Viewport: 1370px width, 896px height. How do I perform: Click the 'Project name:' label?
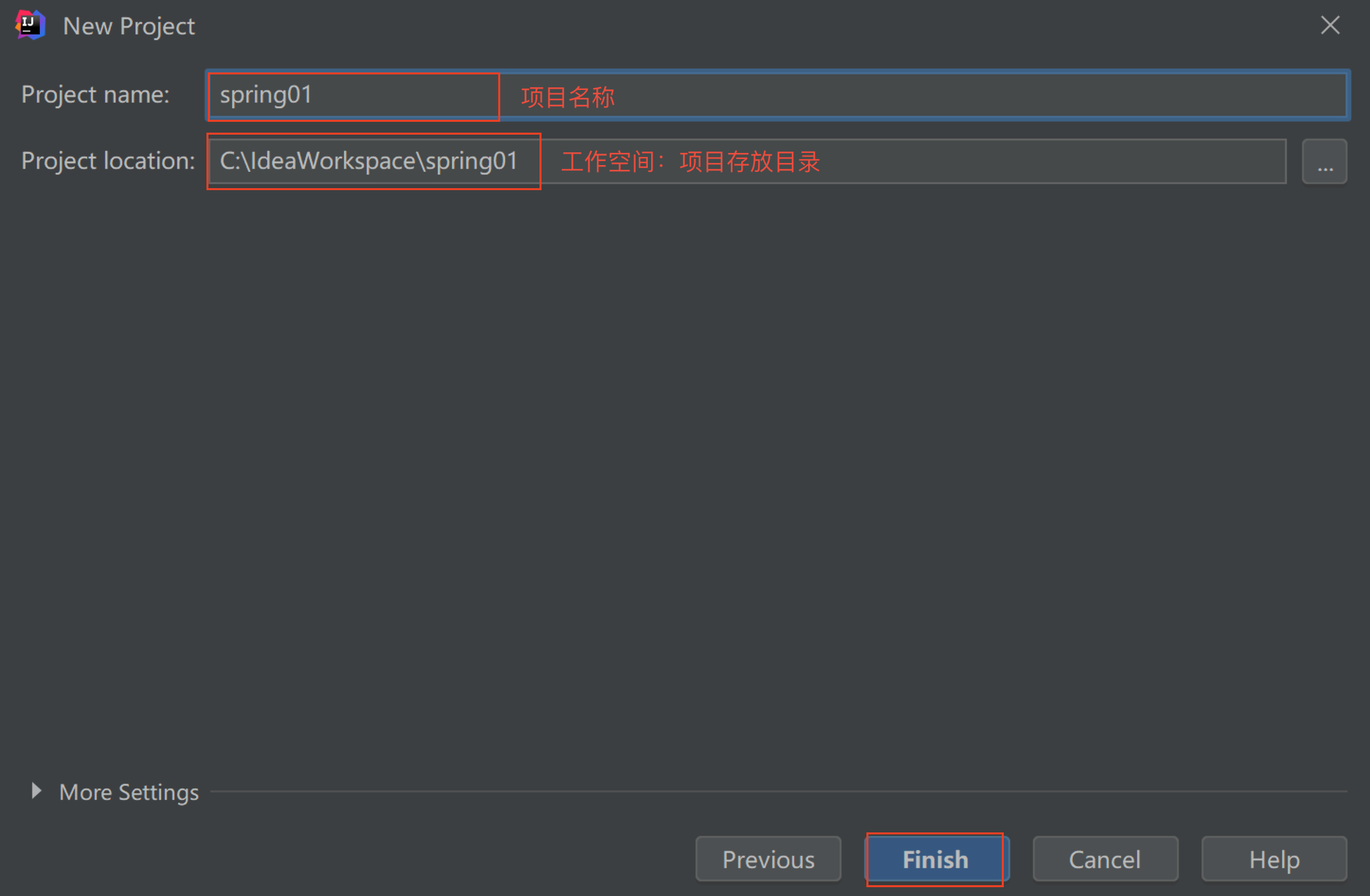(x=95, y=95)
